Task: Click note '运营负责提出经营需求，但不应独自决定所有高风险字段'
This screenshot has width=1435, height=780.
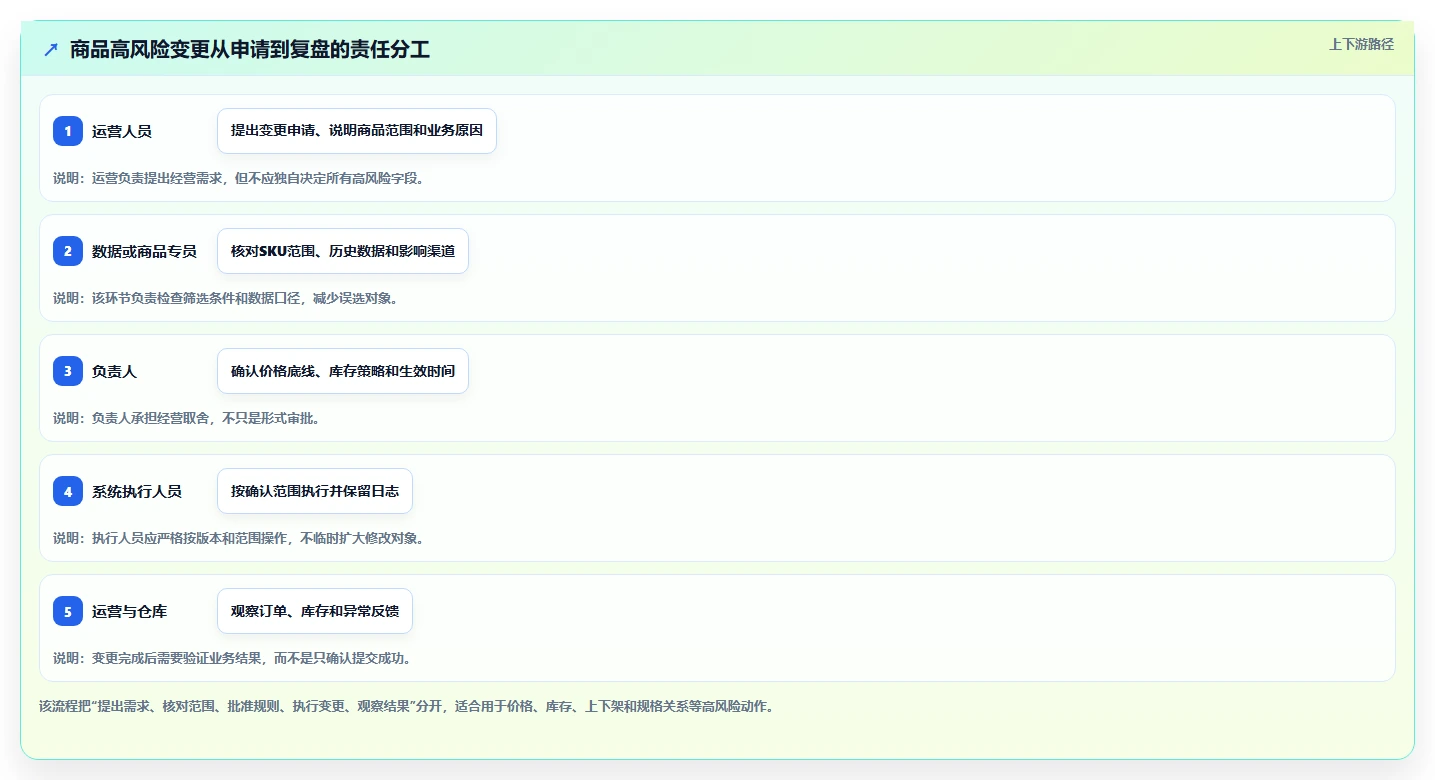Action: point(239,178)
